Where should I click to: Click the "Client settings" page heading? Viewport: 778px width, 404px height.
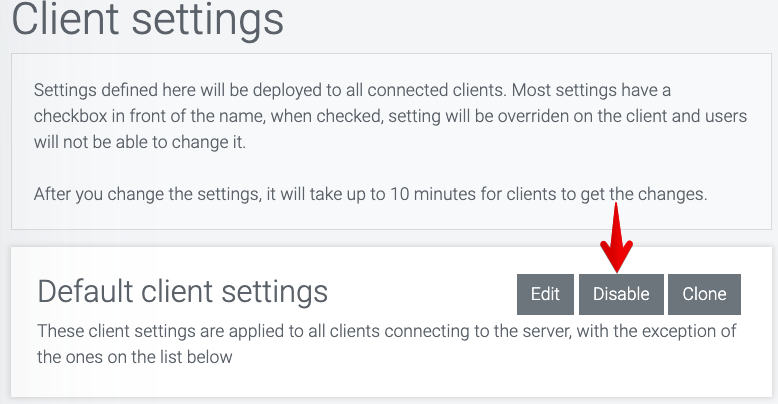point(148,19)
